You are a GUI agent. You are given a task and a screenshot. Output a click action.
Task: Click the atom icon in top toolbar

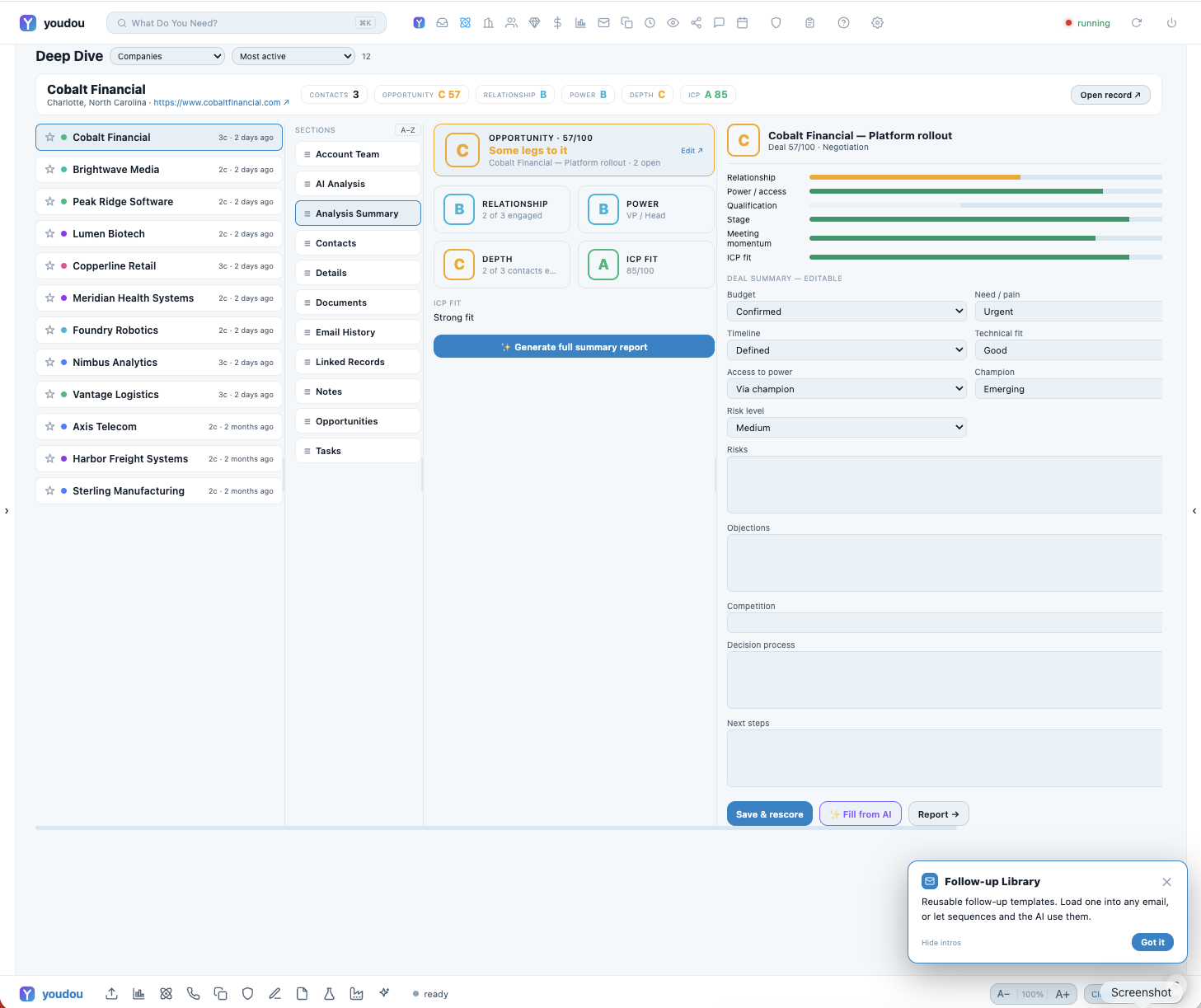coord(466,23)
